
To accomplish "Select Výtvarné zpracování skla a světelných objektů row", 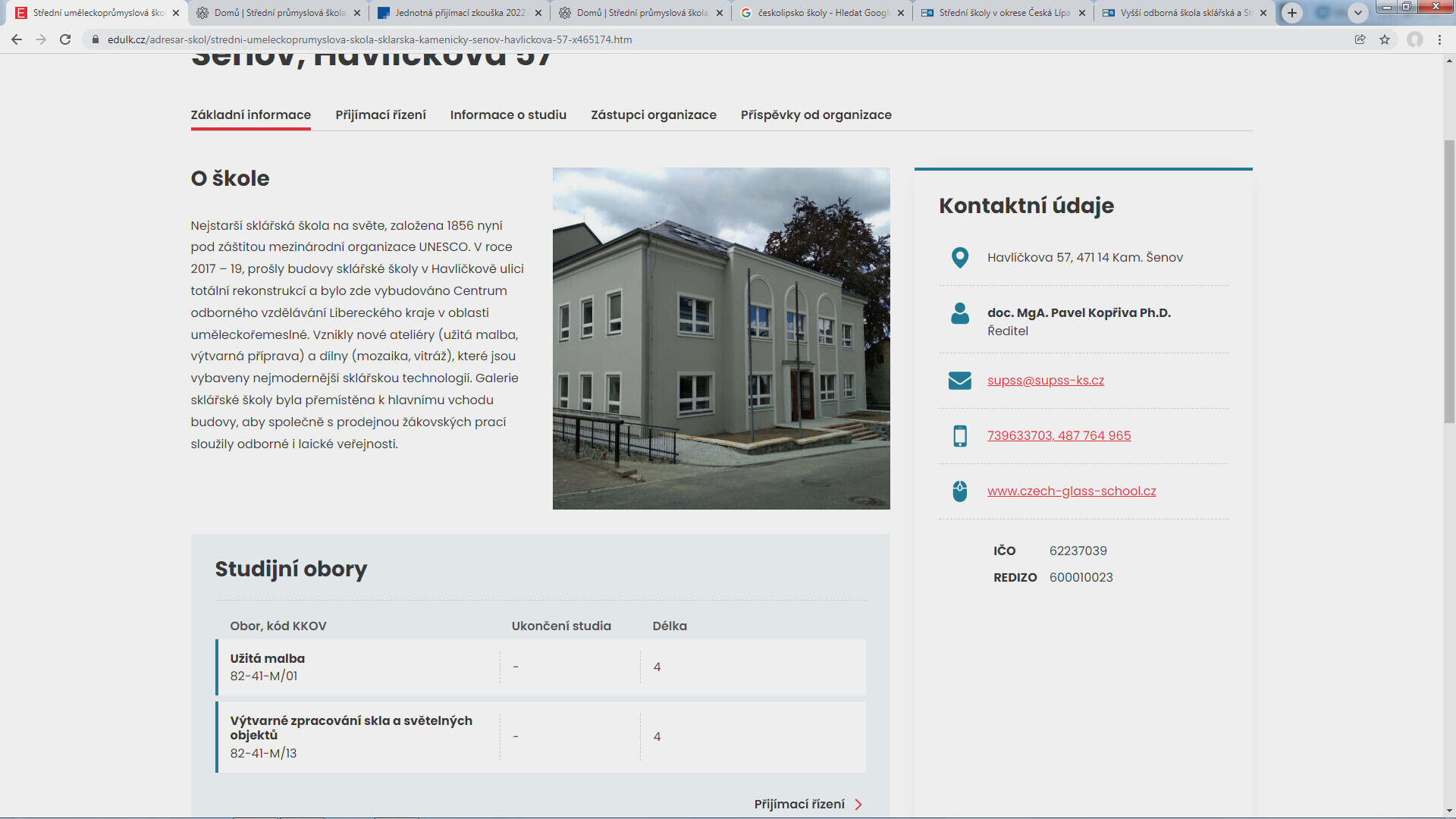I will (x=541, y=737).
